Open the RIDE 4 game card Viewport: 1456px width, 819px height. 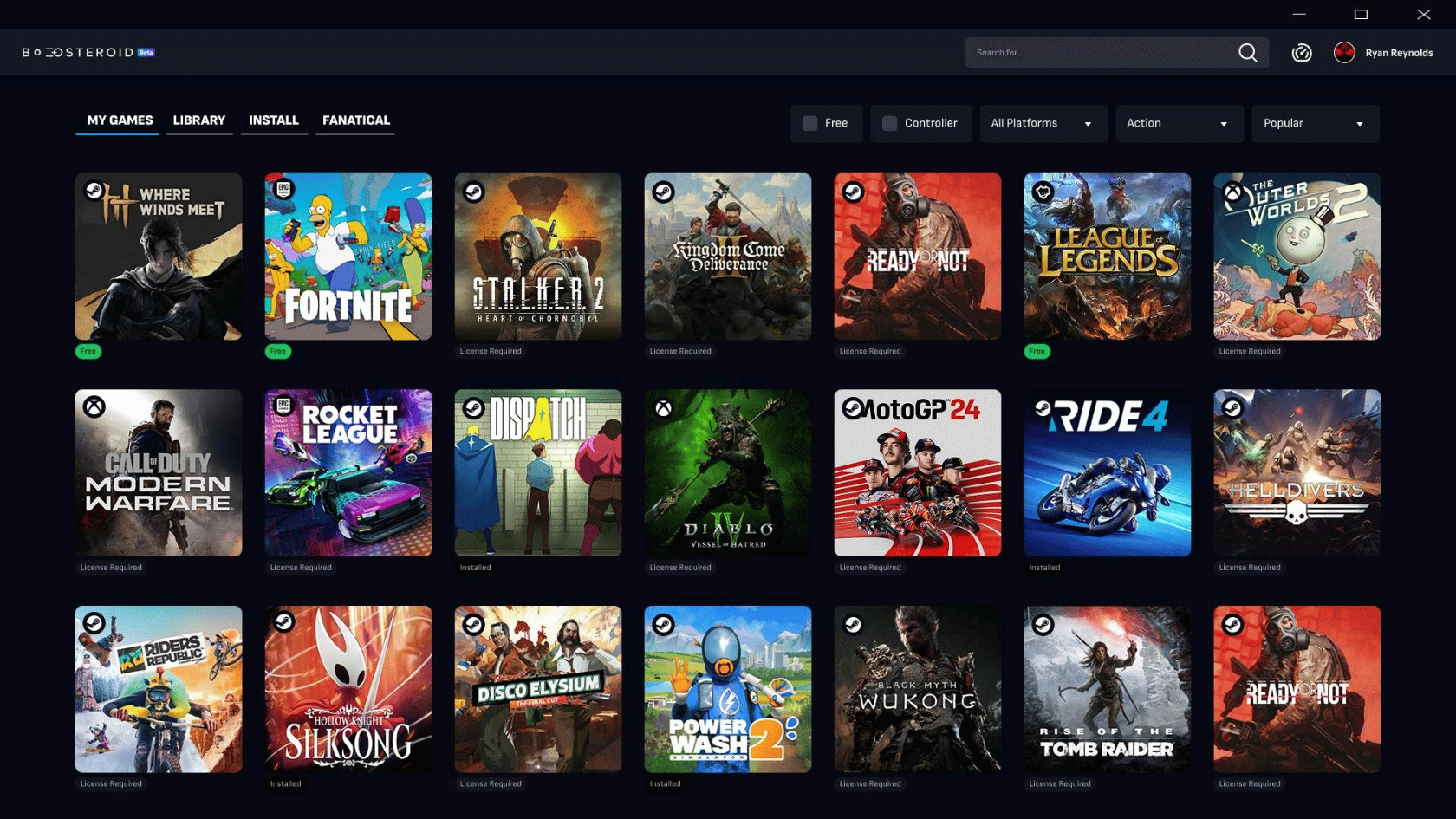(1108, 472)
